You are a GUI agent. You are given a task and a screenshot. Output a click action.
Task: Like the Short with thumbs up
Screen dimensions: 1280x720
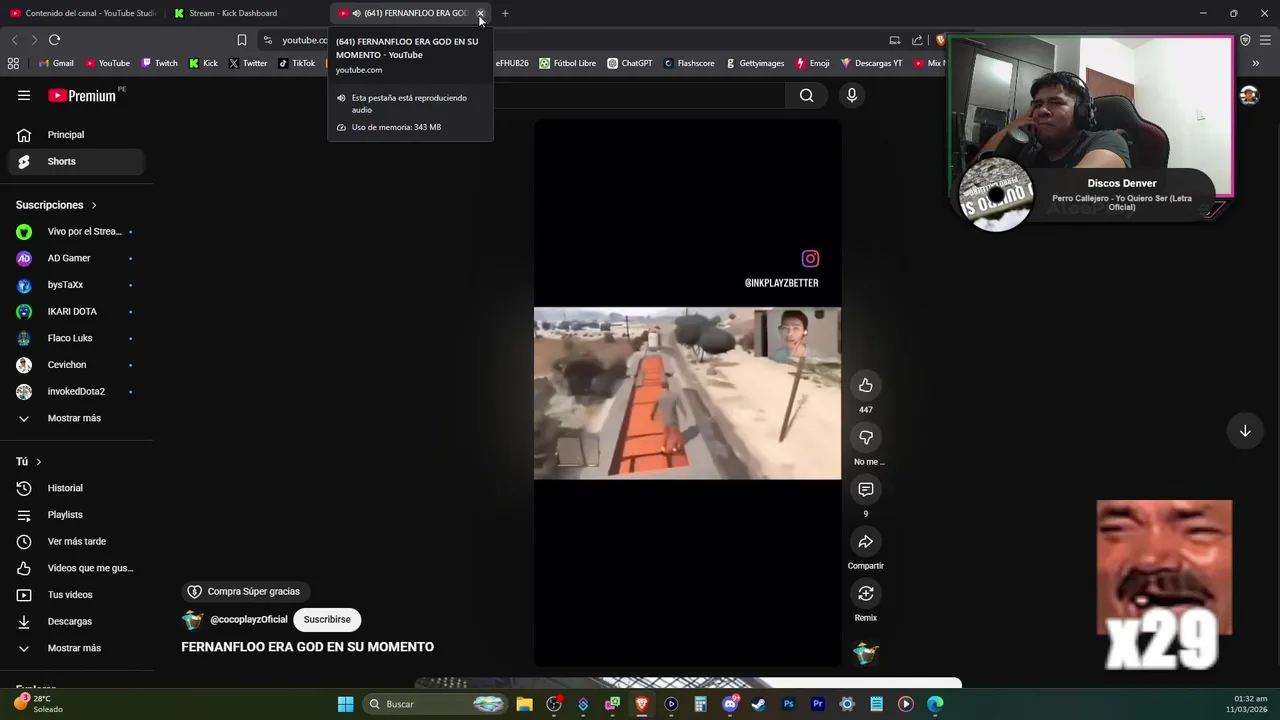(866, 385)
